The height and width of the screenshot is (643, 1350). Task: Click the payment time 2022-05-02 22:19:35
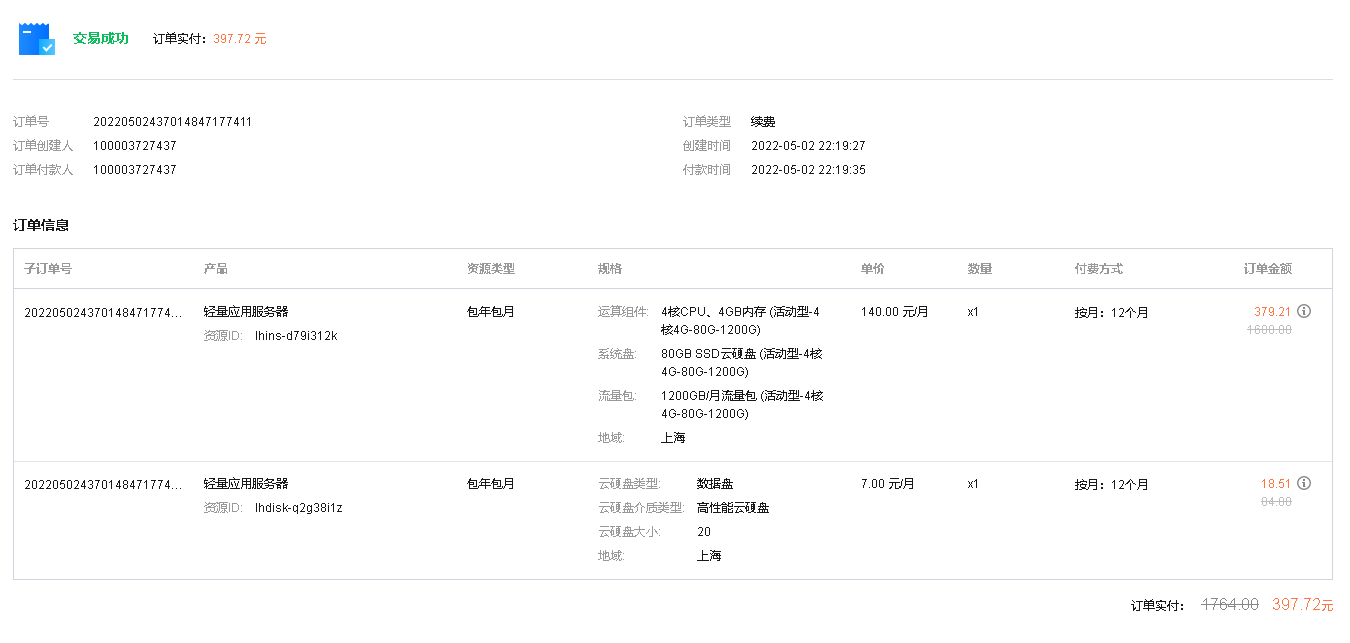(808, 170)
